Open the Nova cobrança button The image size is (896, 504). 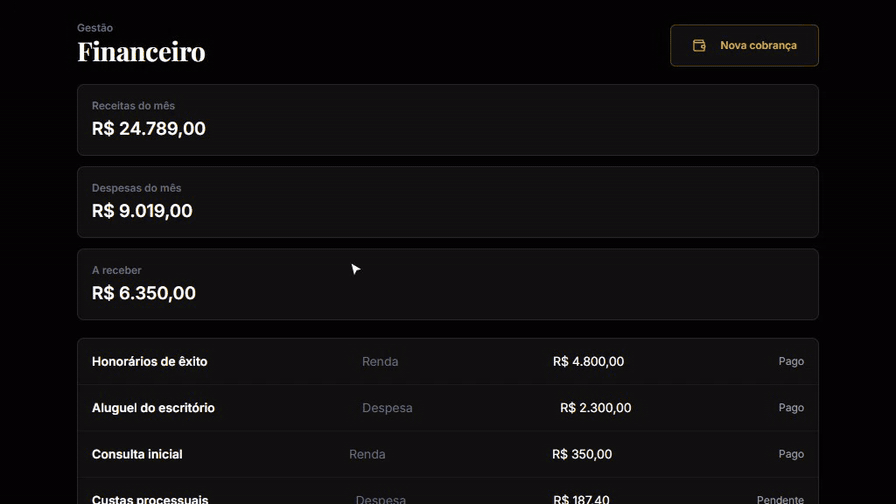[744, 45]
